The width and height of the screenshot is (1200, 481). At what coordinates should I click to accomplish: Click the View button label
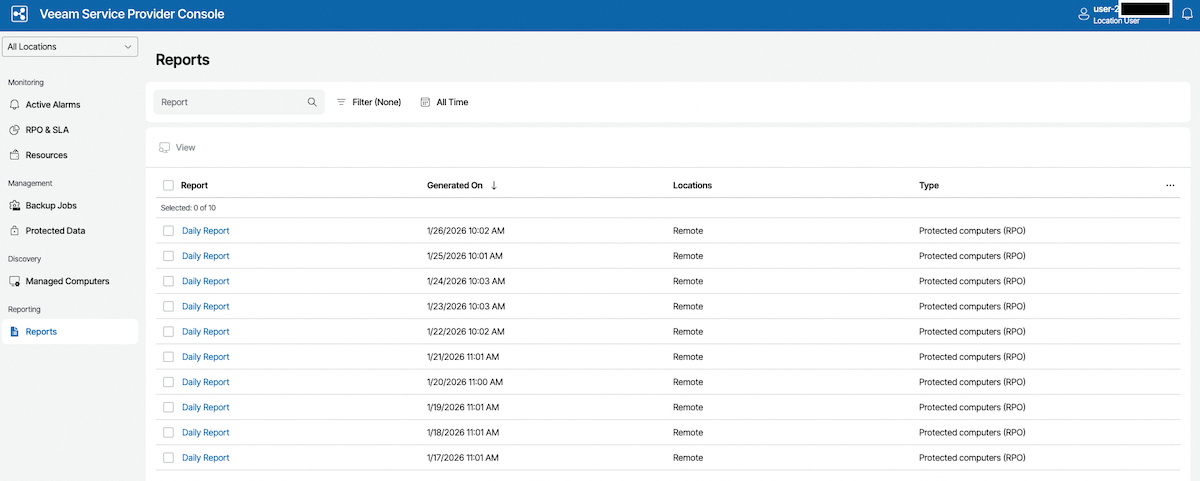click(186, 148)
